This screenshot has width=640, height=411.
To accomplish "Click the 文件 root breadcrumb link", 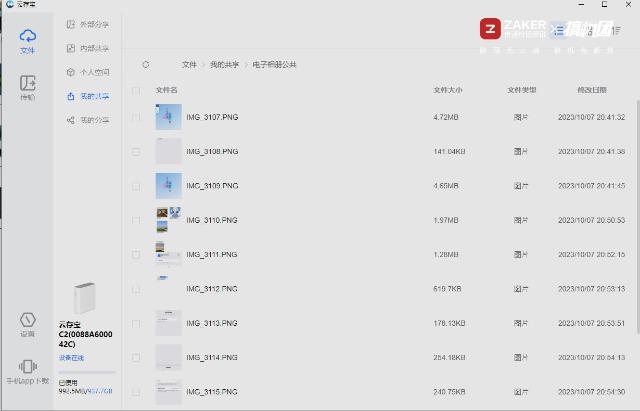I will click(x=189, y=64).
